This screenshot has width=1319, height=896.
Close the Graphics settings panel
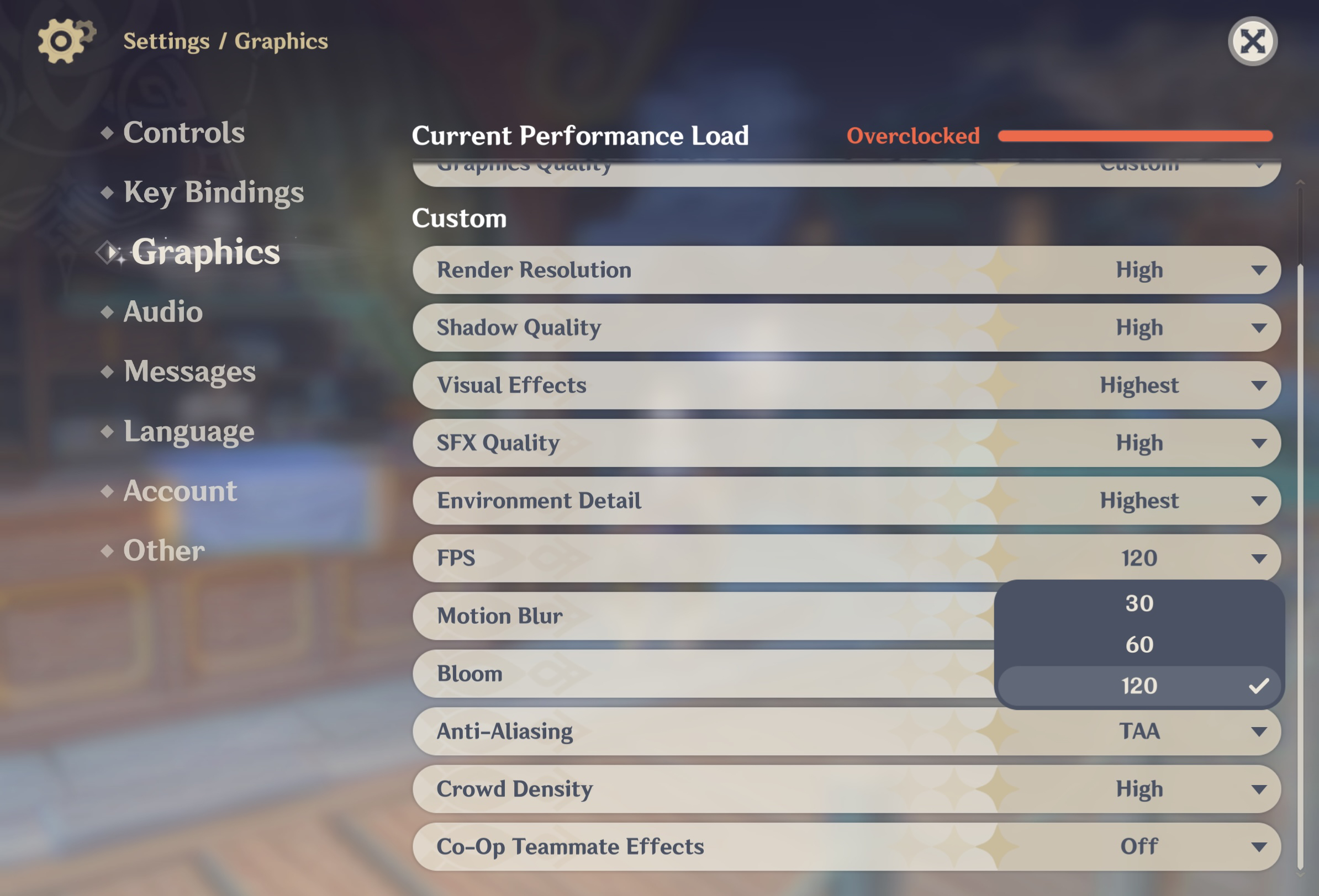1253,40
